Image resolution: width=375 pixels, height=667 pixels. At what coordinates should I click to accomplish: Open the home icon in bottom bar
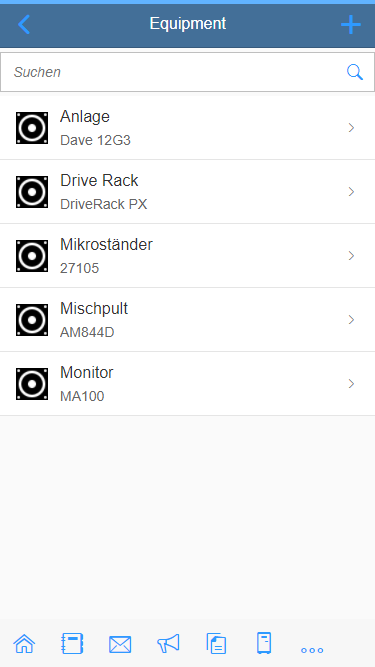[x=24, y=644]
